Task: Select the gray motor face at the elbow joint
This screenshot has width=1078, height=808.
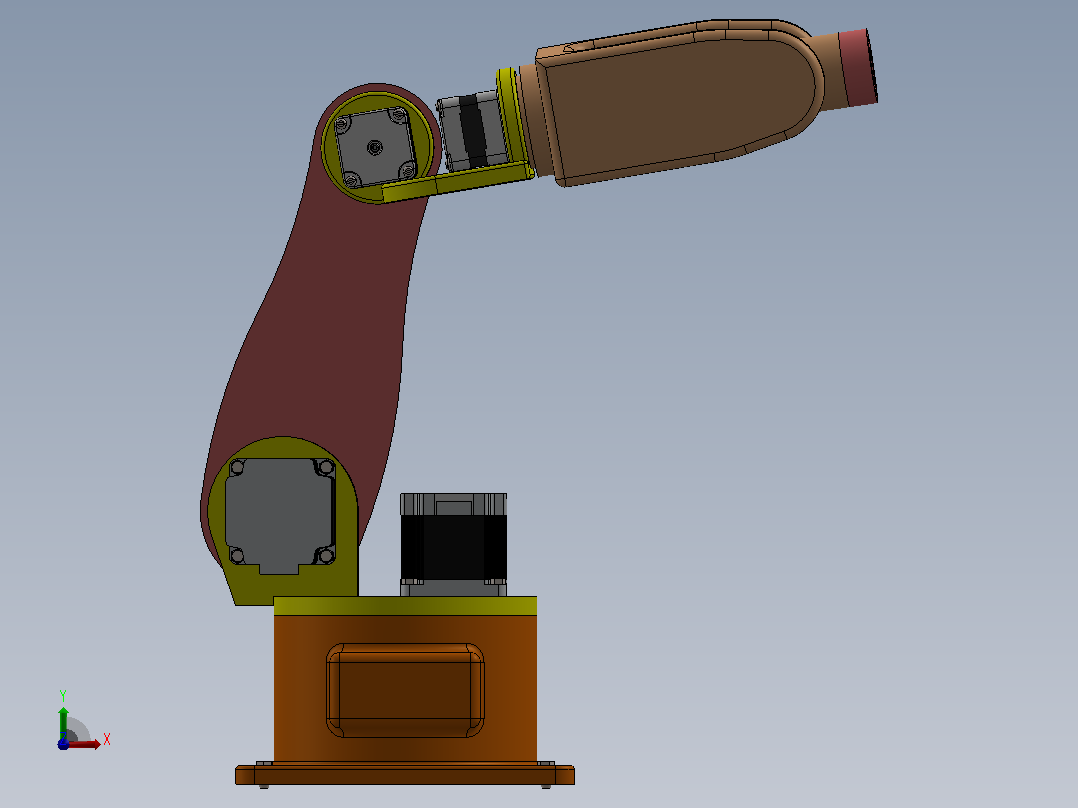Action: (x=375, y=147)
